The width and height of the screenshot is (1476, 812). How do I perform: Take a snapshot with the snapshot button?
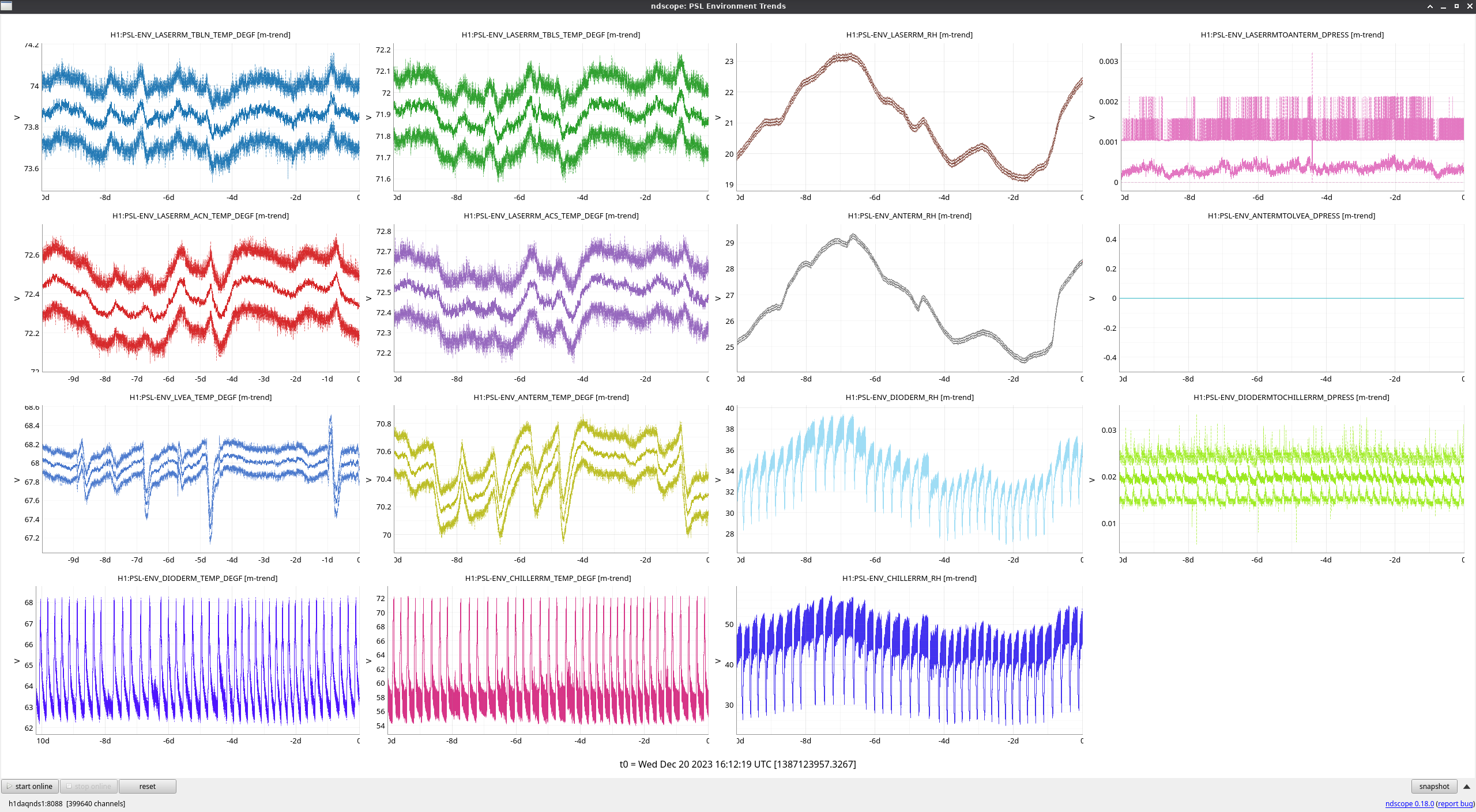pos(1434,786)
